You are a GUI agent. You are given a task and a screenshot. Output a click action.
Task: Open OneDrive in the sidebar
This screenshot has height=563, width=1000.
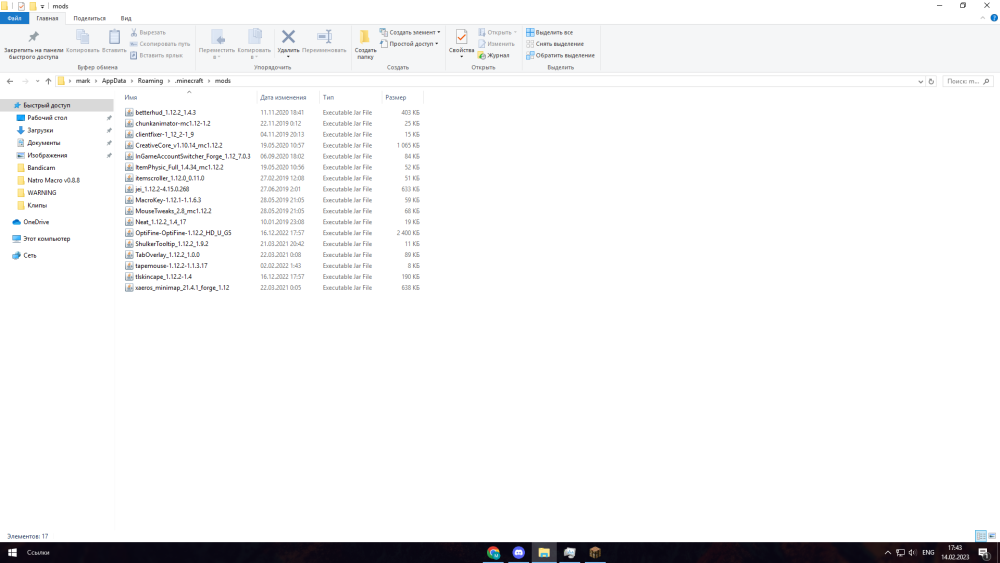click(36, 222)
